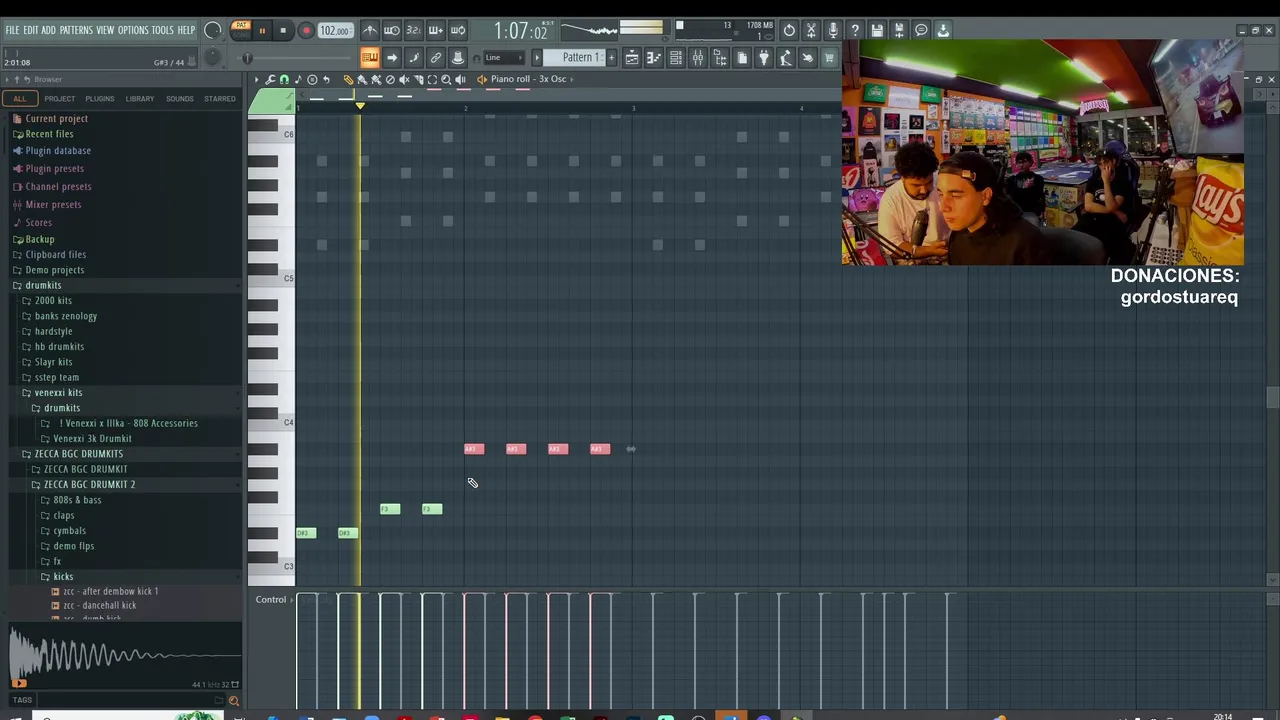Open the mixer window icon
The image size is (1280, 720).
[x=698, y=57]
